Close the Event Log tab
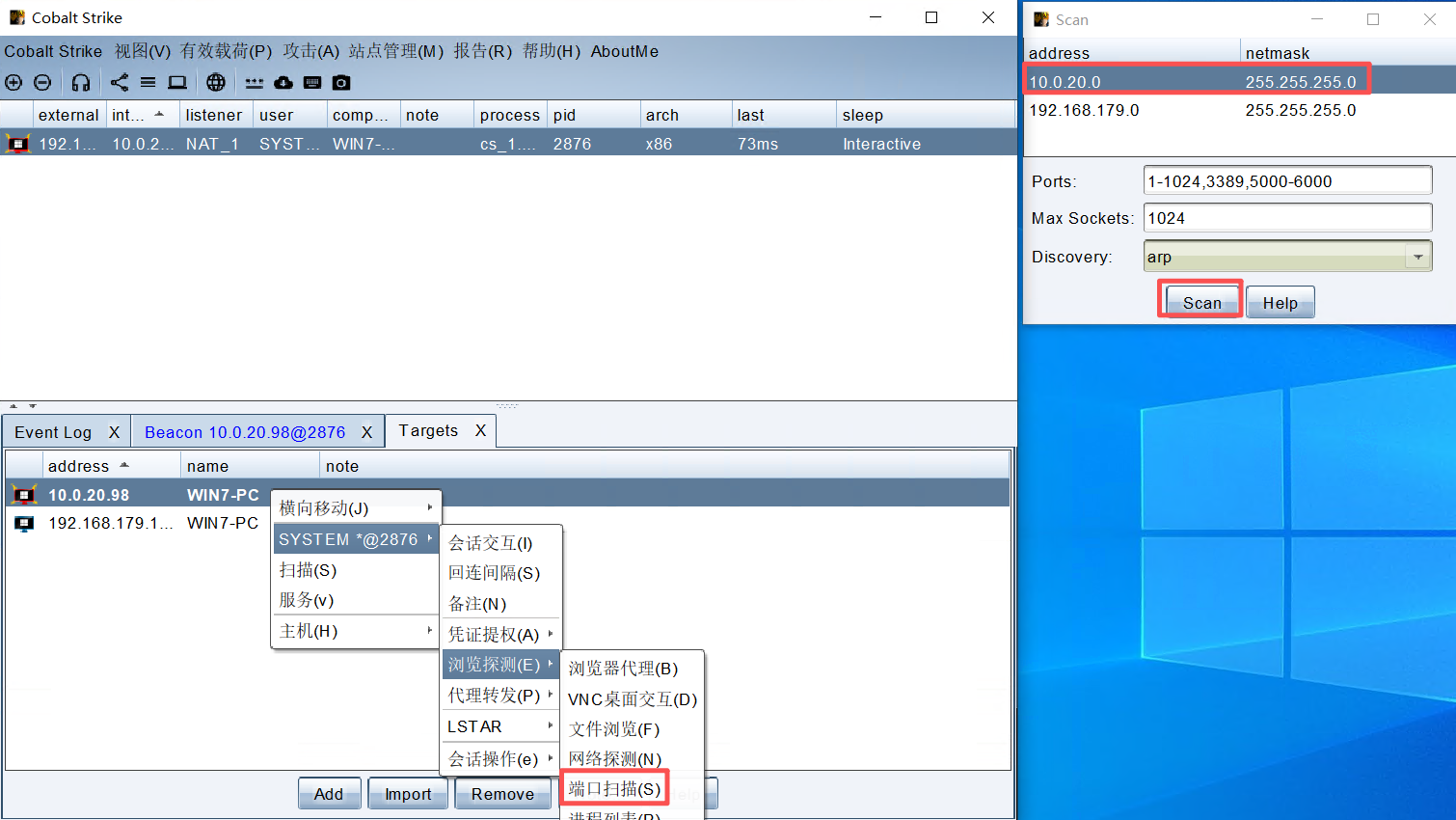The width and height of the screenshot is (1456, 820). [115, 432]
